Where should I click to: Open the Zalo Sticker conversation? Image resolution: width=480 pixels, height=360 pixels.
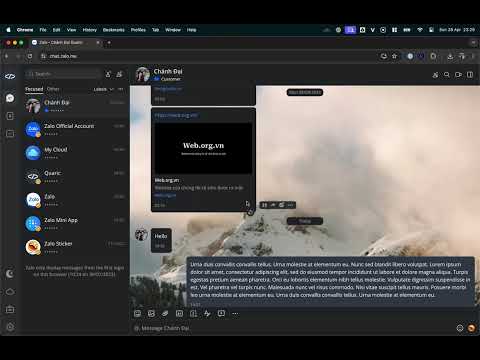pos(76,247)
